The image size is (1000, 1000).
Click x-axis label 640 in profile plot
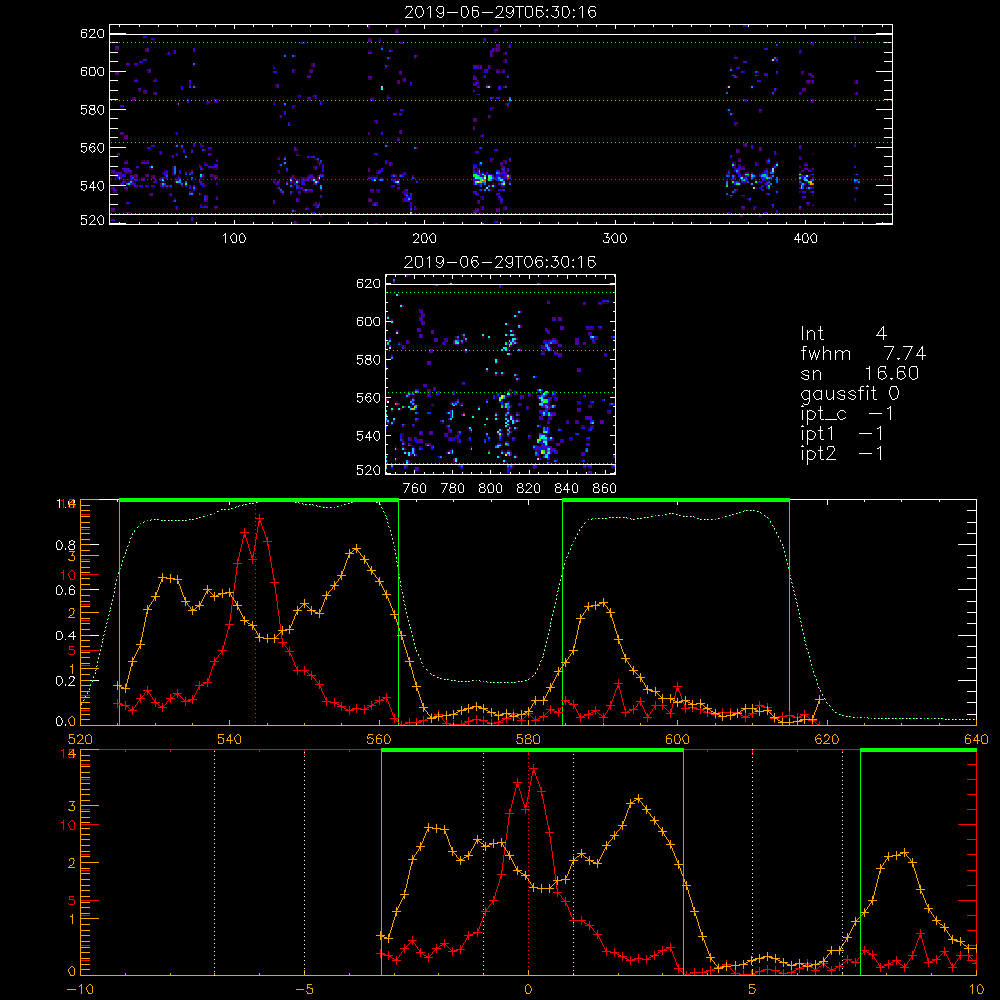click(x=976, y=739)
